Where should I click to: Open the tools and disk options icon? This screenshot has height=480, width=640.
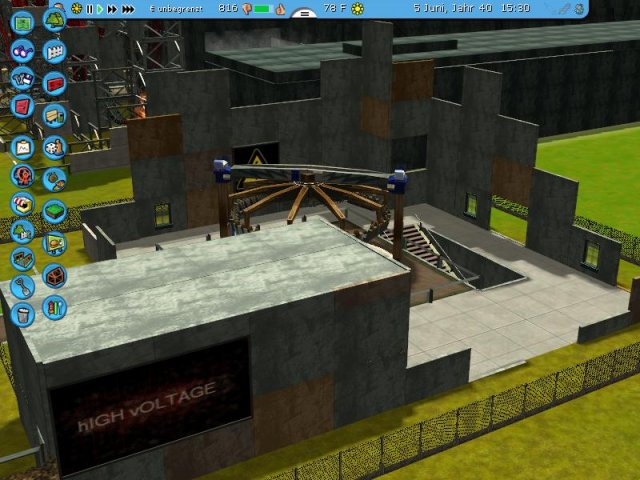[22, 78]
